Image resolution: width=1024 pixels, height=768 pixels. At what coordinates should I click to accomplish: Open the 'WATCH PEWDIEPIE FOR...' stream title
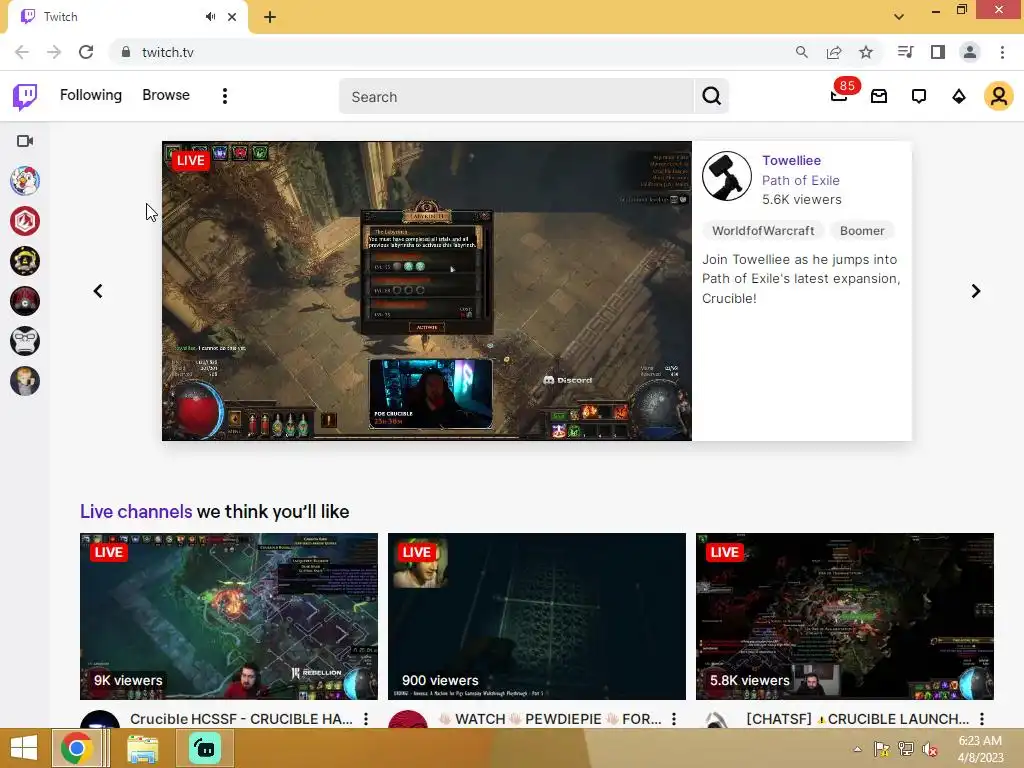549,719
